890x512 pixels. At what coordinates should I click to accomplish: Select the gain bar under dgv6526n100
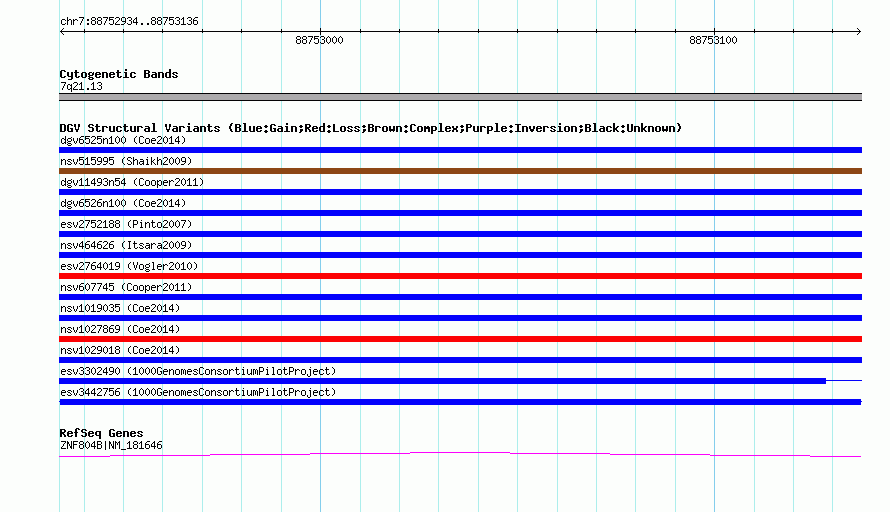point(460,213)
